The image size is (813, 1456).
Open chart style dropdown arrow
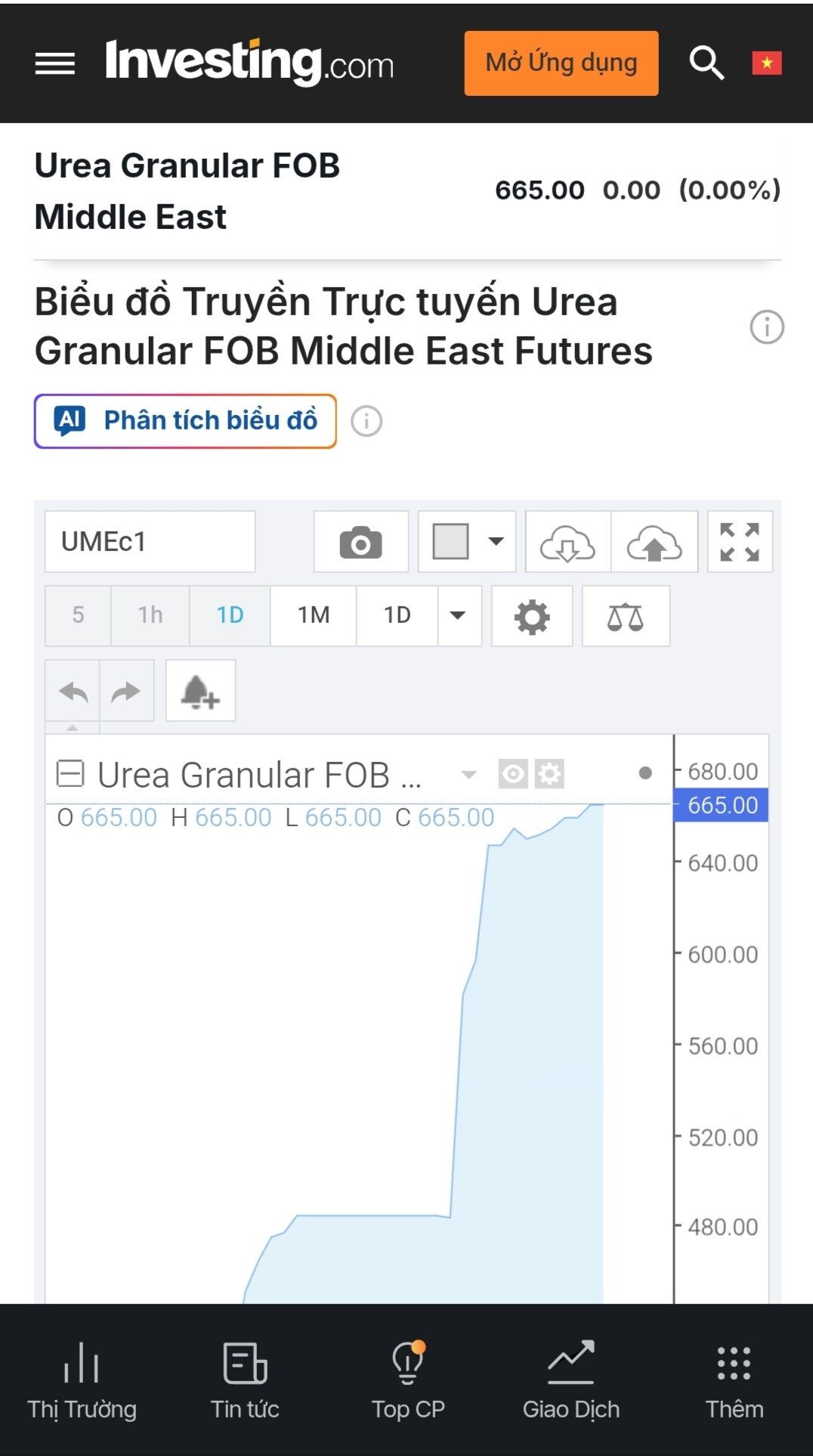(496, 541)
